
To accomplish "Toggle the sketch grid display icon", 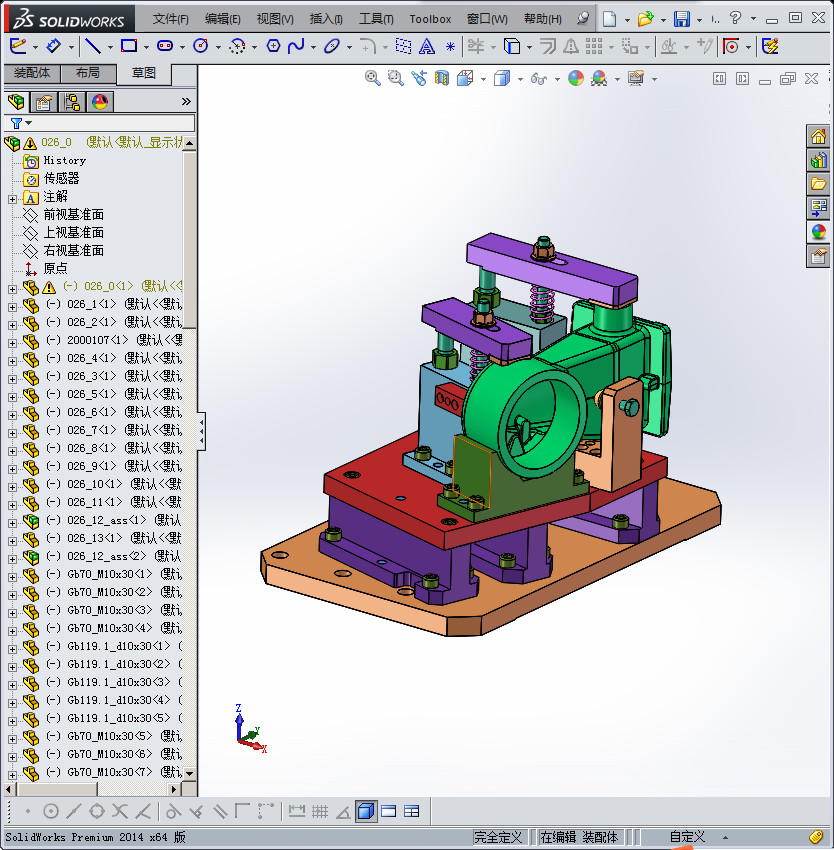I will tap(318, 811).
